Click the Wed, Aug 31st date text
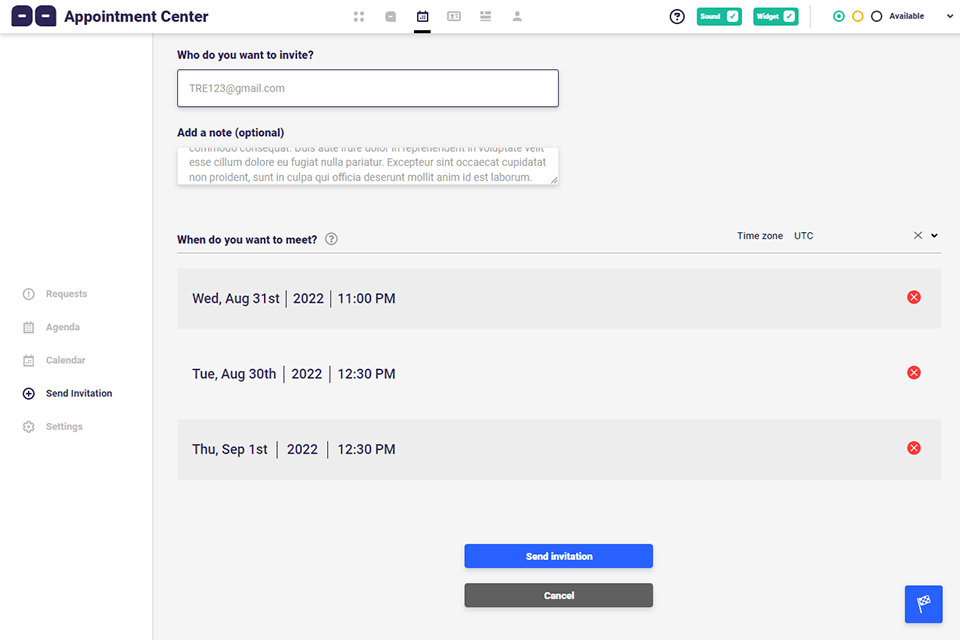 (236, 299)
